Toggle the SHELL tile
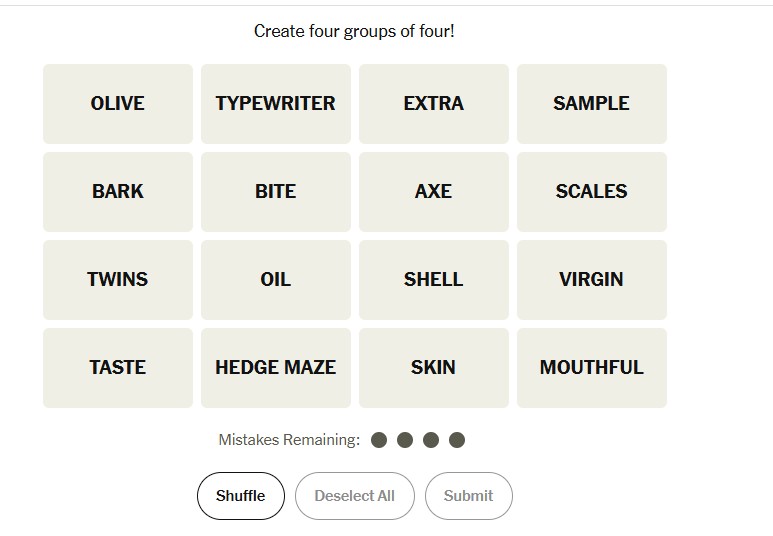The height and width of the screenshot is (536, 773). tap(434, 280)
